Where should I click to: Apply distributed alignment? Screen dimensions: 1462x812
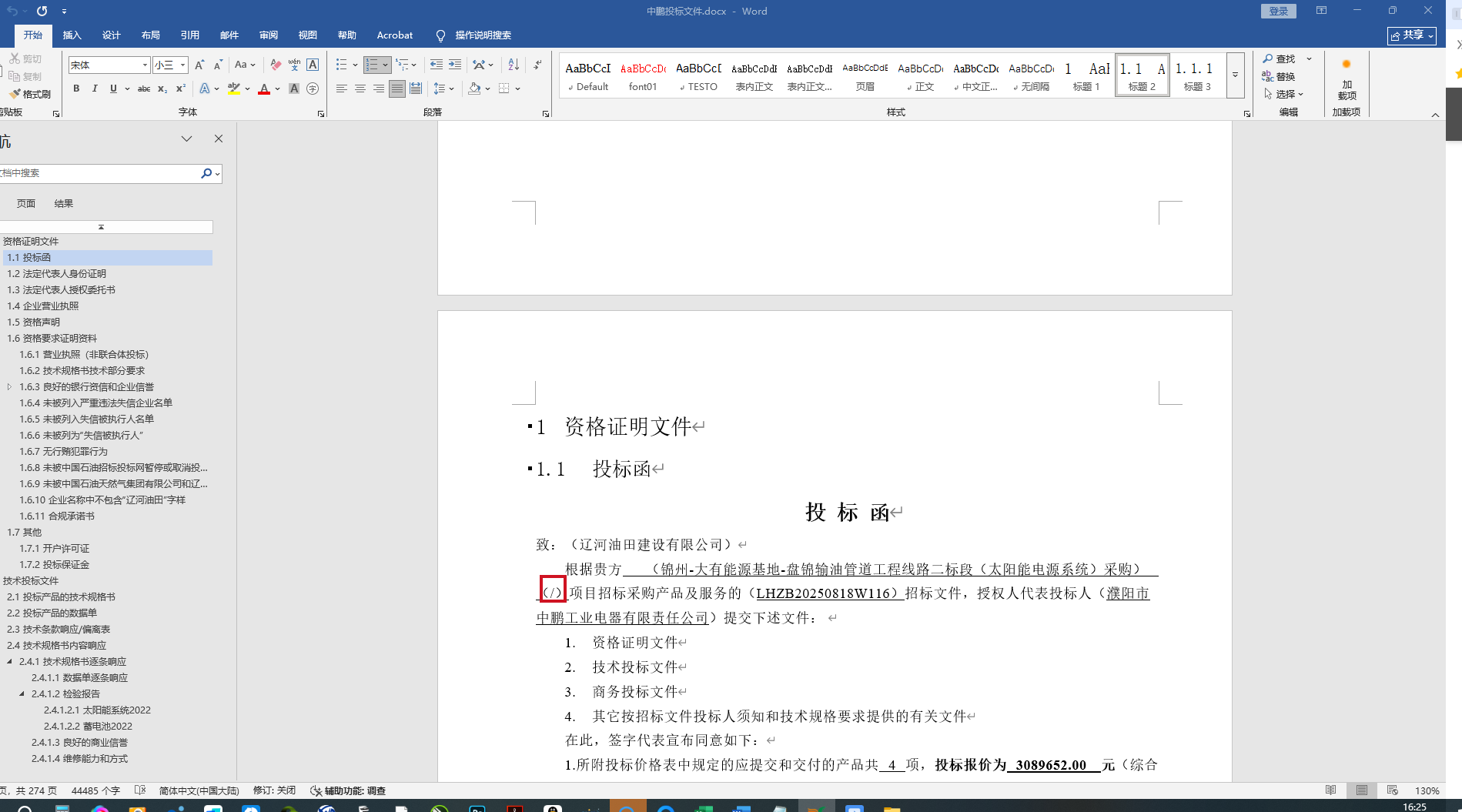[x=416, y=89]
